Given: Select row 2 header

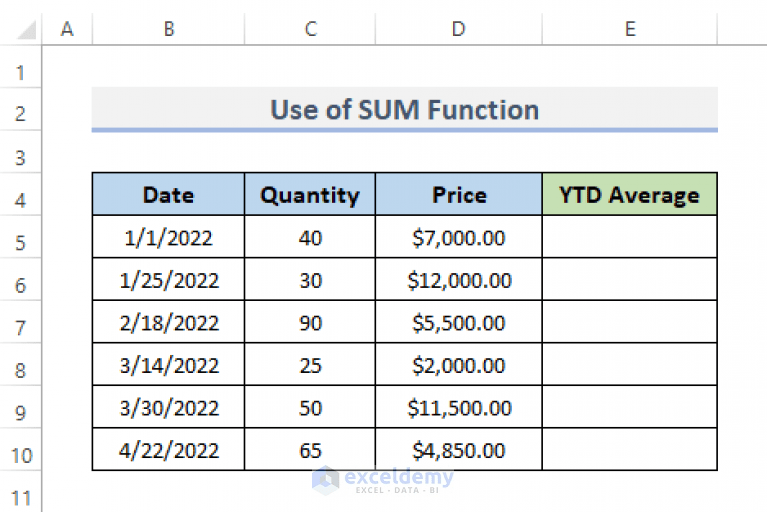Looking at the screenshot, I should pos(21,110).
